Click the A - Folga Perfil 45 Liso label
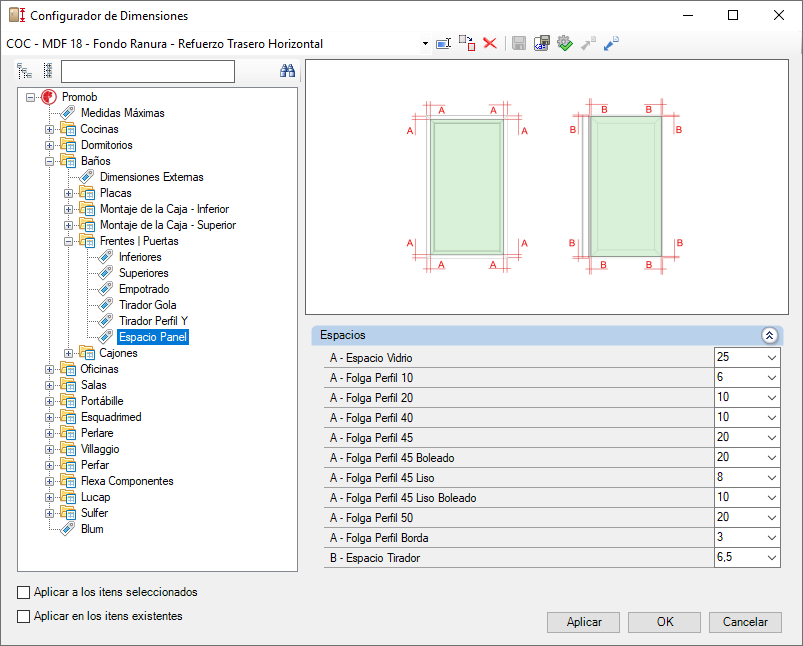The width and height of the screenshot is (803, 646). click(382, 477)
